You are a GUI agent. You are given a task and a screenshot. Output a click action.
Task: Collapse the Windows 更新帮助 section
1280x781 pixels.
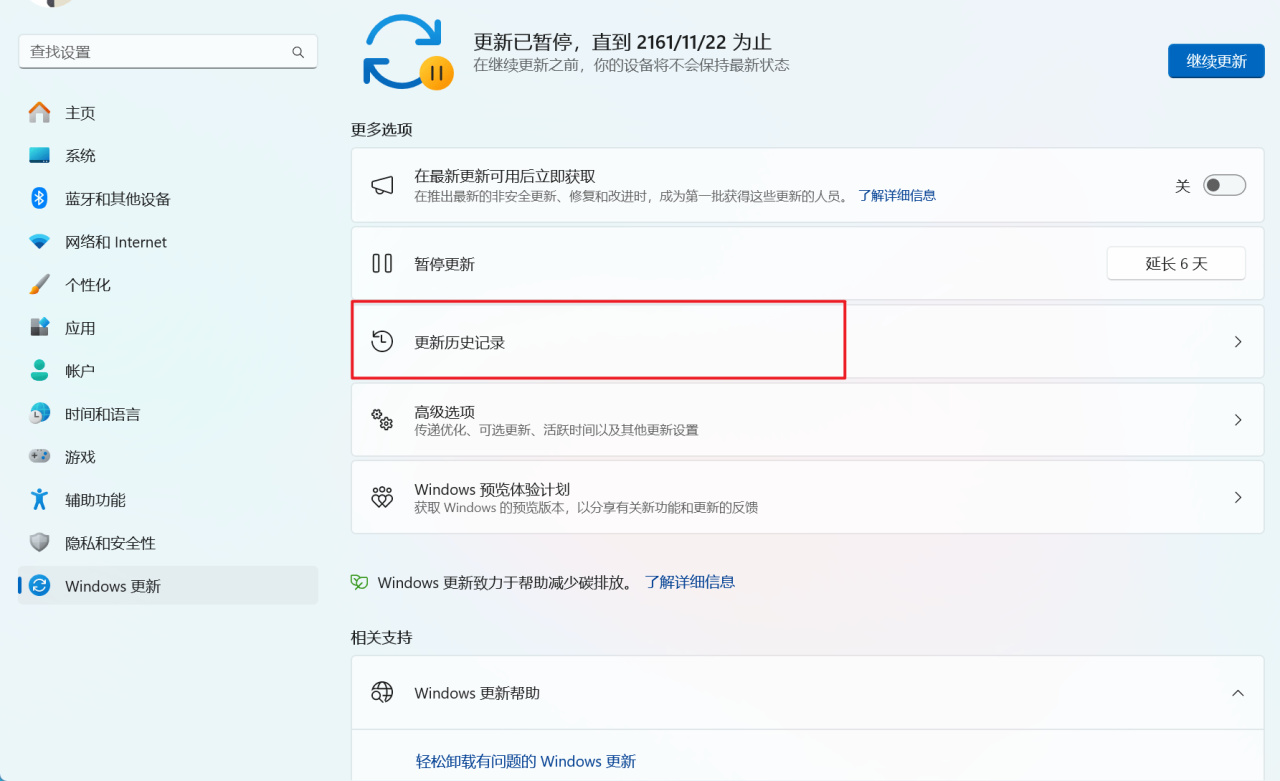1238,693
